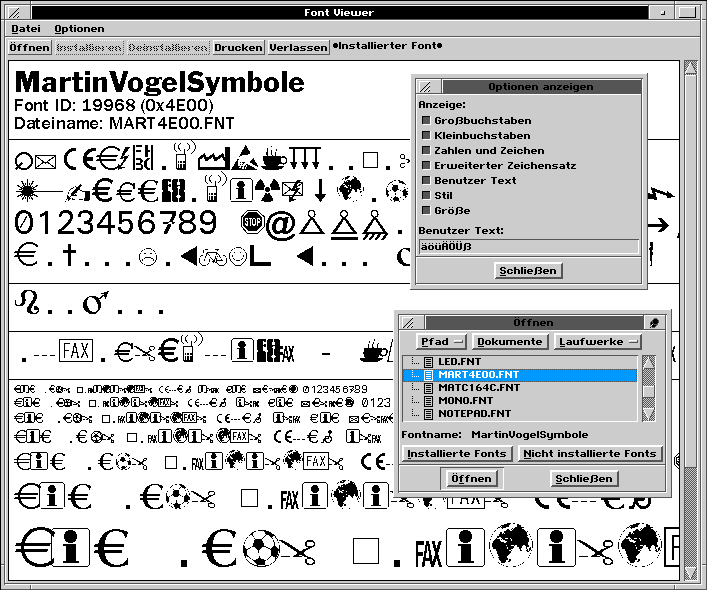This screenshot has width=707, height=590.
Task: Click the NOTEPAD.FNT file icon
Action: [429, 414]
